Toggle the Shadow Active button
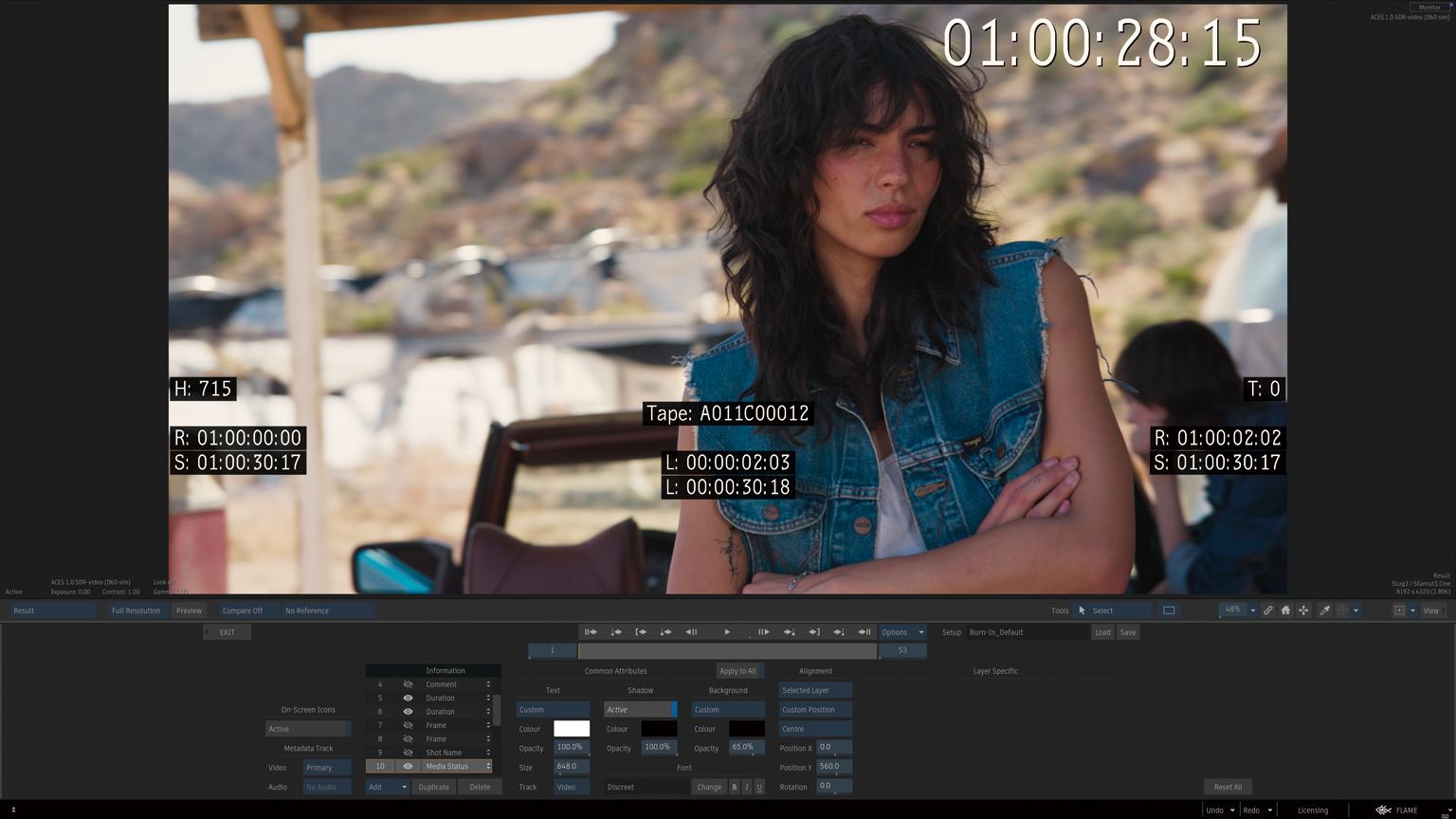This screenshot has height=819, width=1456. pyautogui.click(x=640, y=710)
